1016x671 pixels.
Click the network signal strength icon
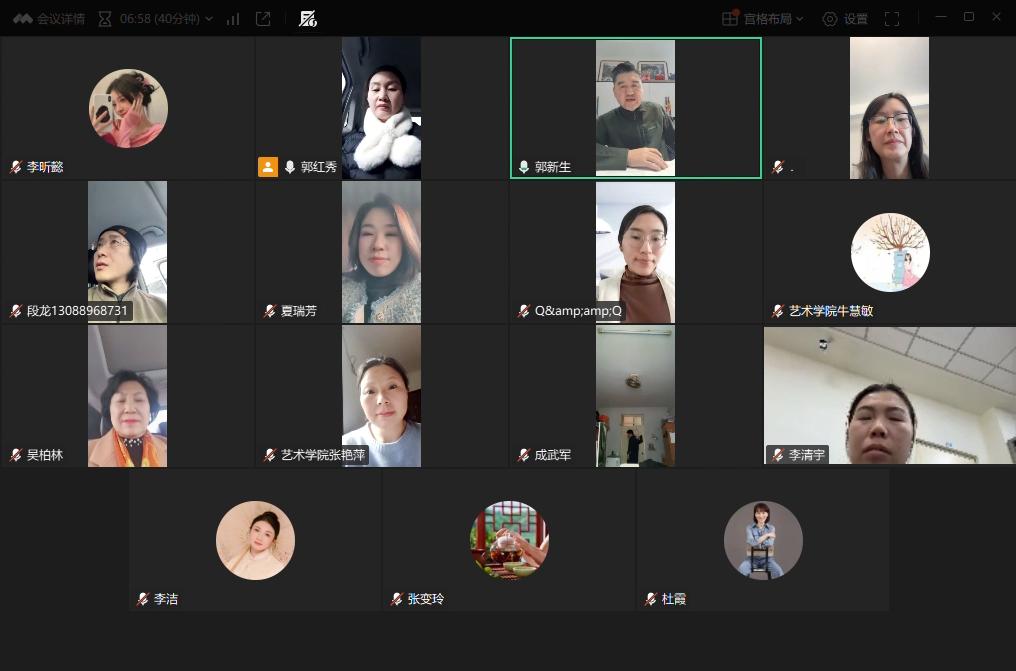tap(233, 18)
